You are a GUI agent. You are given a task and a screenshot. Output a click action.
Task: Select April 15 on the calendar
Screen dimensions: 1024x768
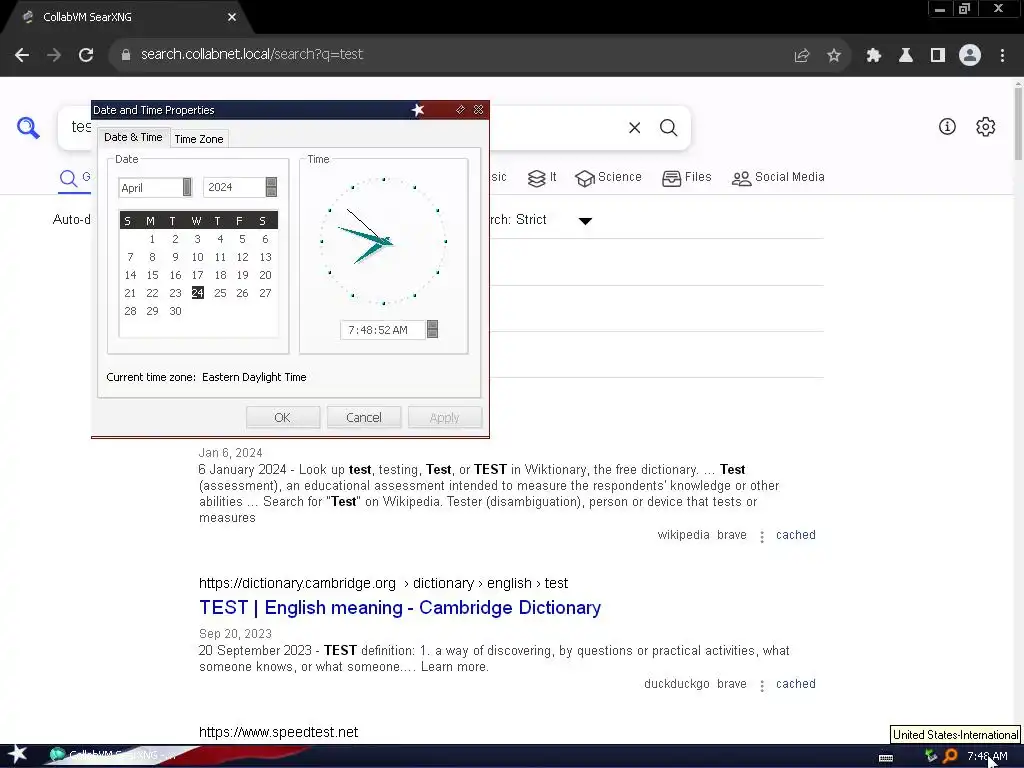152,275
